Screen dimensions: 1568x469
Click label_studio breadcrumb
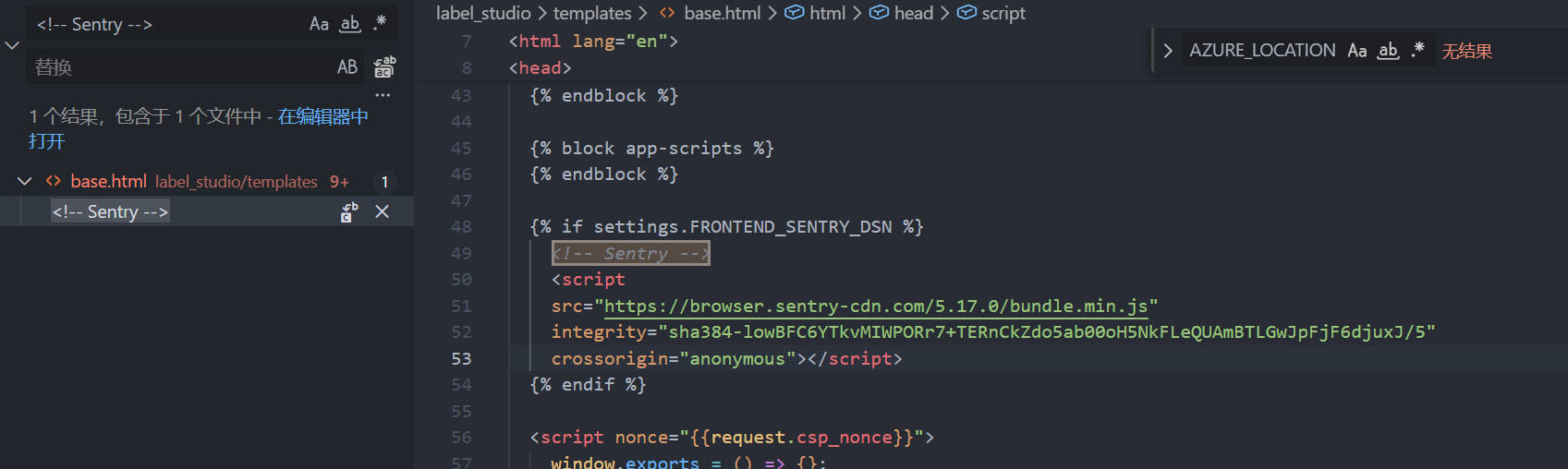click(x=483, y=13)
